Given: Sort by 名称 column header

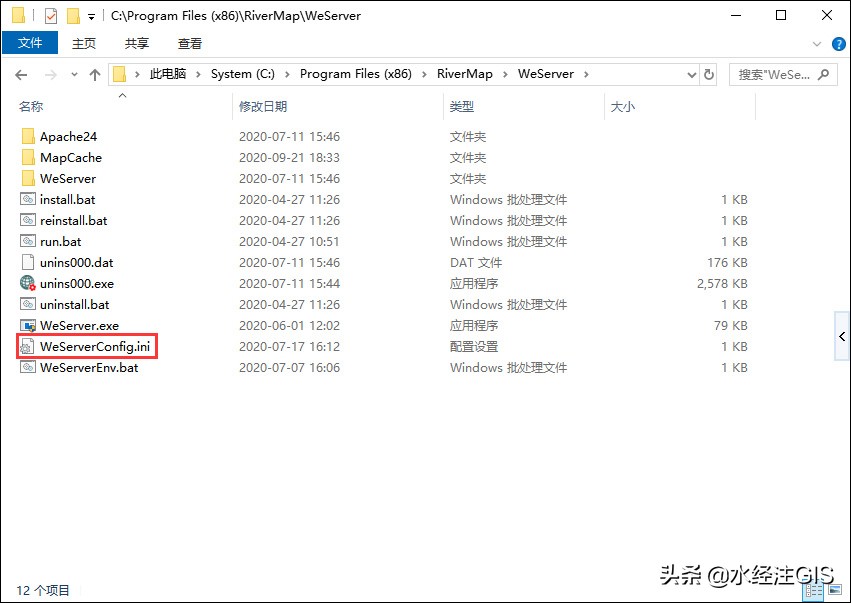Looking at the screenshot, I should pyautogui.click(x=31, y=106).
